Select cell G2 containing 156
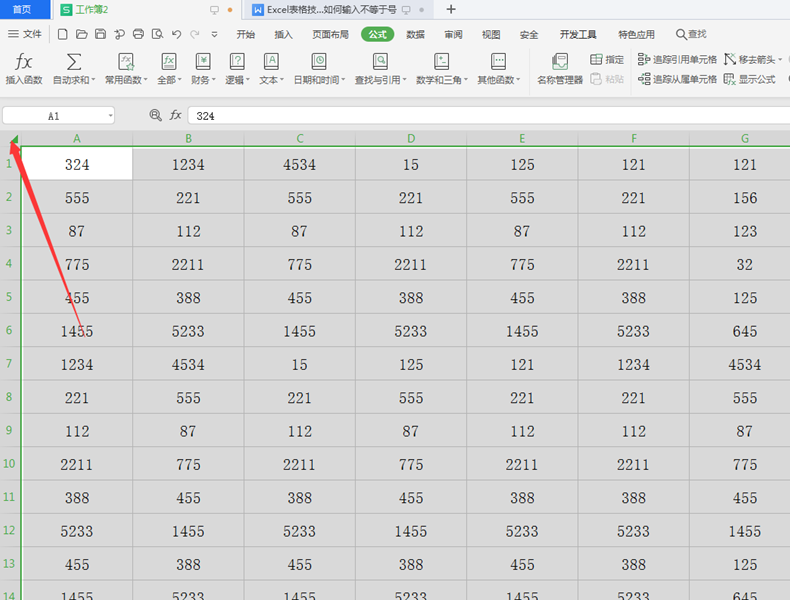 click(745, 197)
